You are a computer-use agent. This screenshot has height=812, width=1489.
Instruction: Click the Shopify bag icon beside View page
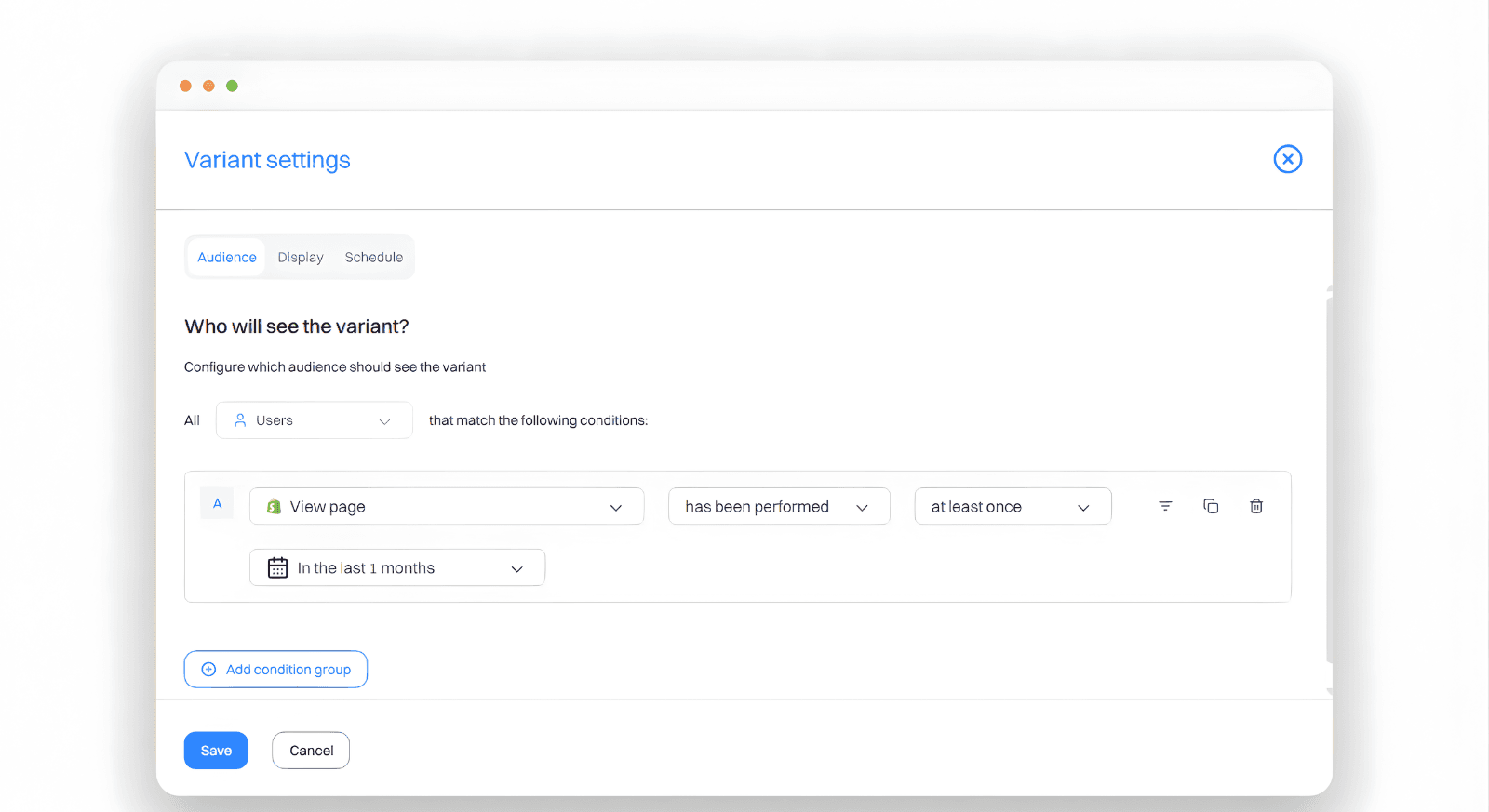(274, 507)
